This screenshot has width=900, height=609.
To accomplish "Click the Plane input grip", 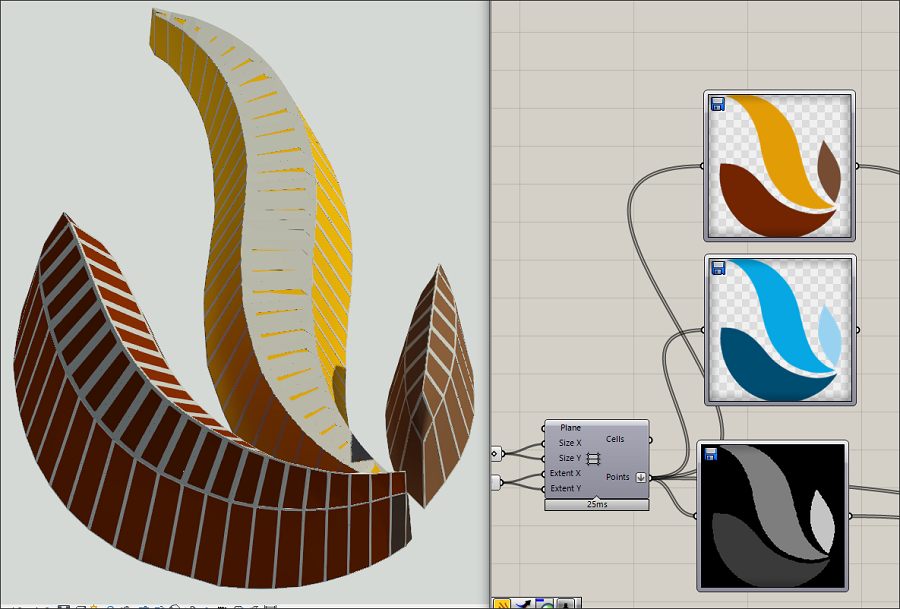I will click(x=544, y=428).
